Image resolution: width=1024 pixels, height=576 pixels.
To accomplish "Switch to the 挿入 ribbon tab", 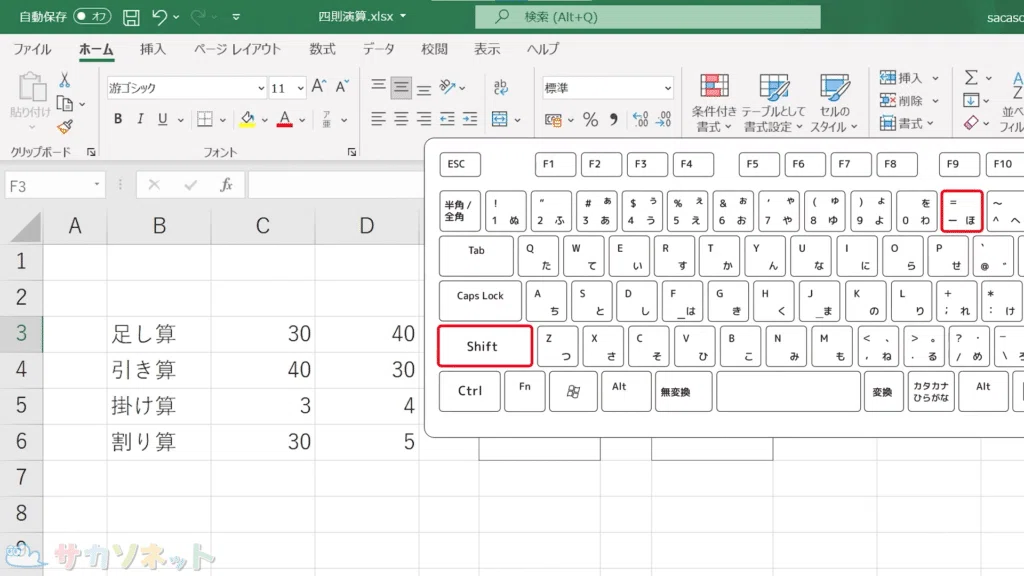I will (x=153, y=49).
